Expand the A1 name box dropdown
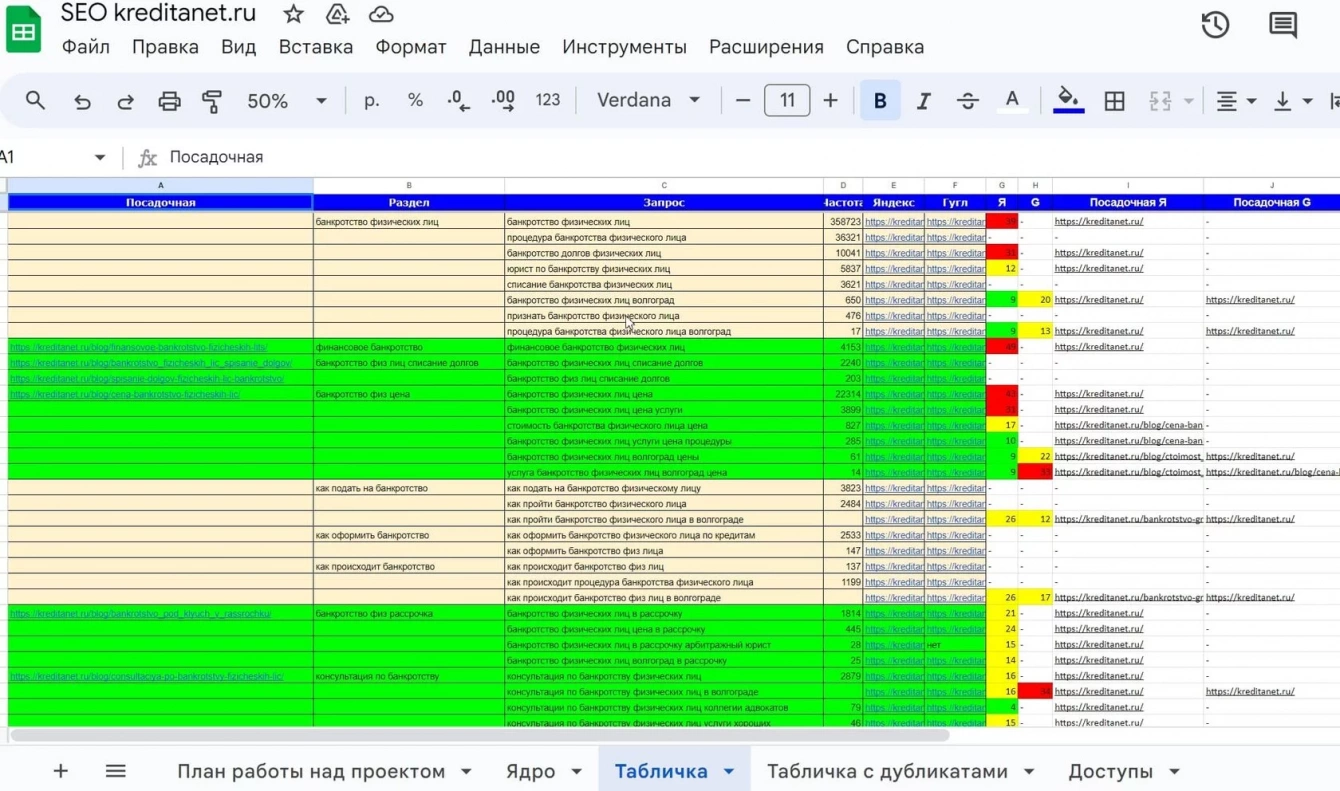Image resolution: width=1340 pixels, height=791 pixels. [x=100, y=157]
